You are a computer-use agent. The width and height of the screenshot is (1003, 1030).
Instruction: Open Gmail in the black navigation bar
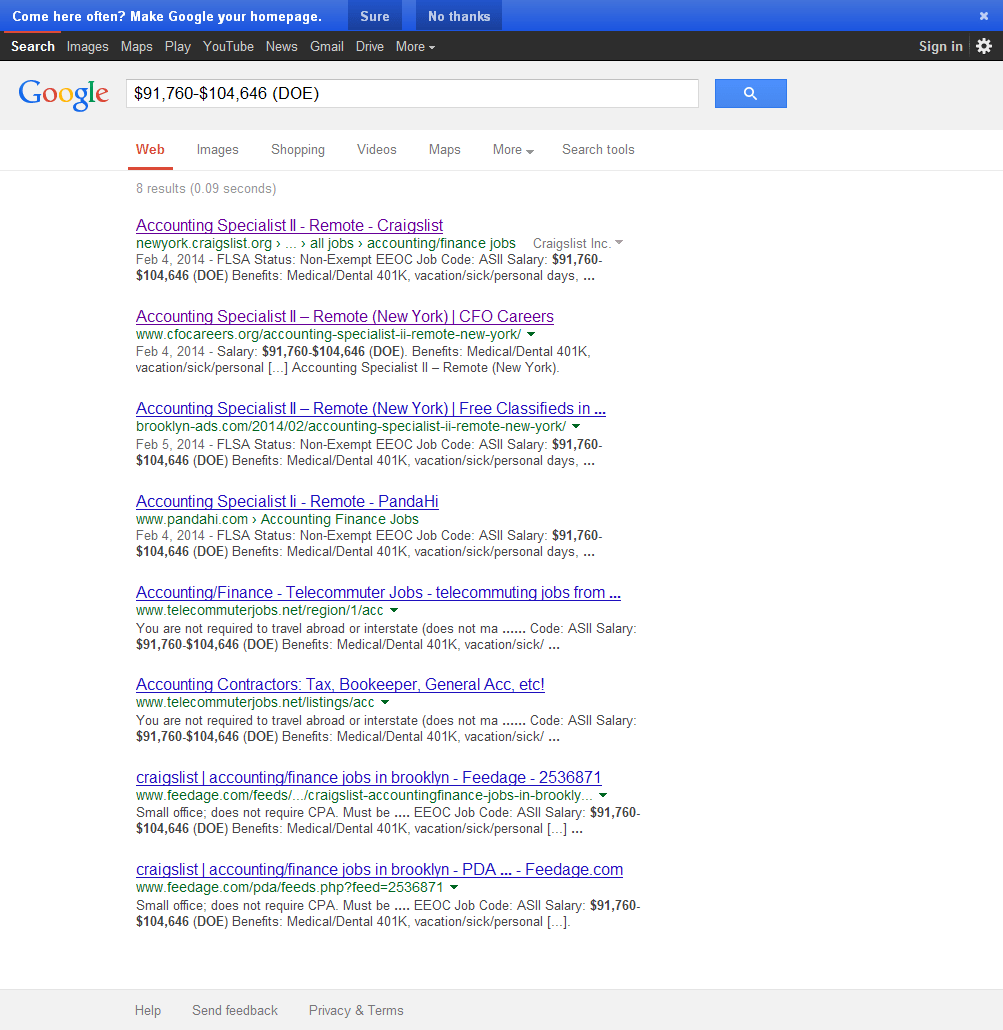tap(326, 47)
